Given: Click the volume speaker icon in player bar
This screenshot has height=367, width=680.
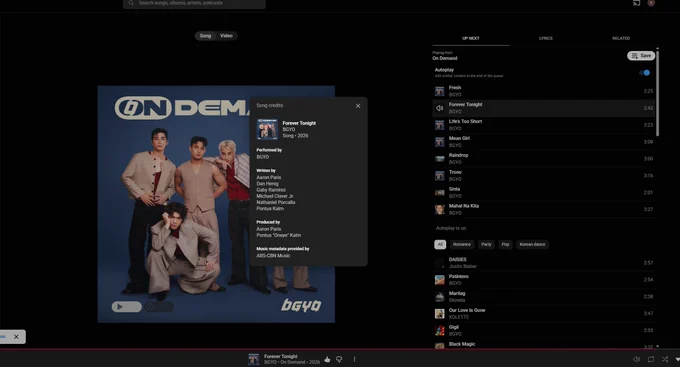Looking at the screenshot, I should click(636, 359).
